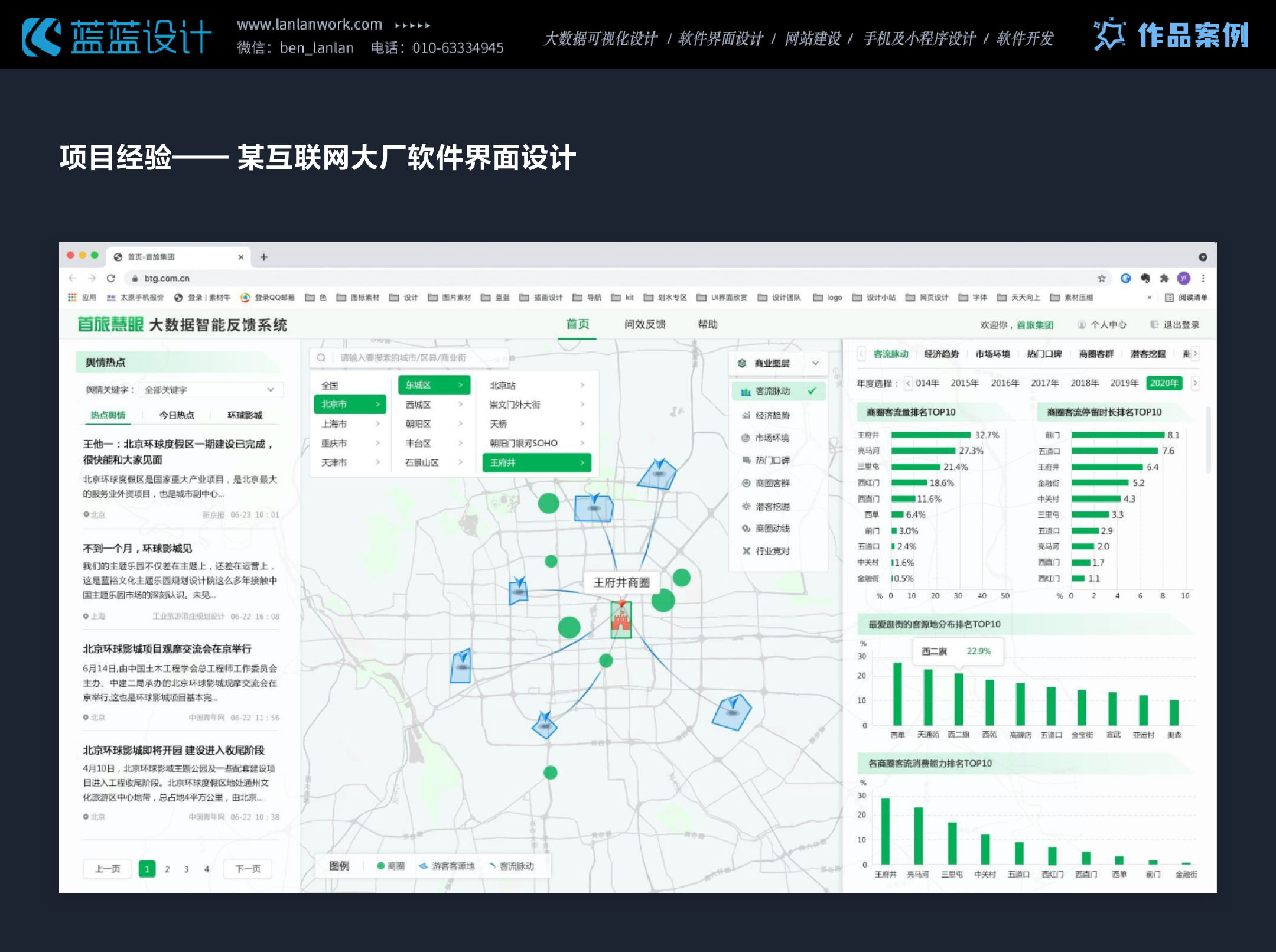Select the 市场环境 layer icon
This screenshot has height=952, width=1276.
[x=746, y=438]
